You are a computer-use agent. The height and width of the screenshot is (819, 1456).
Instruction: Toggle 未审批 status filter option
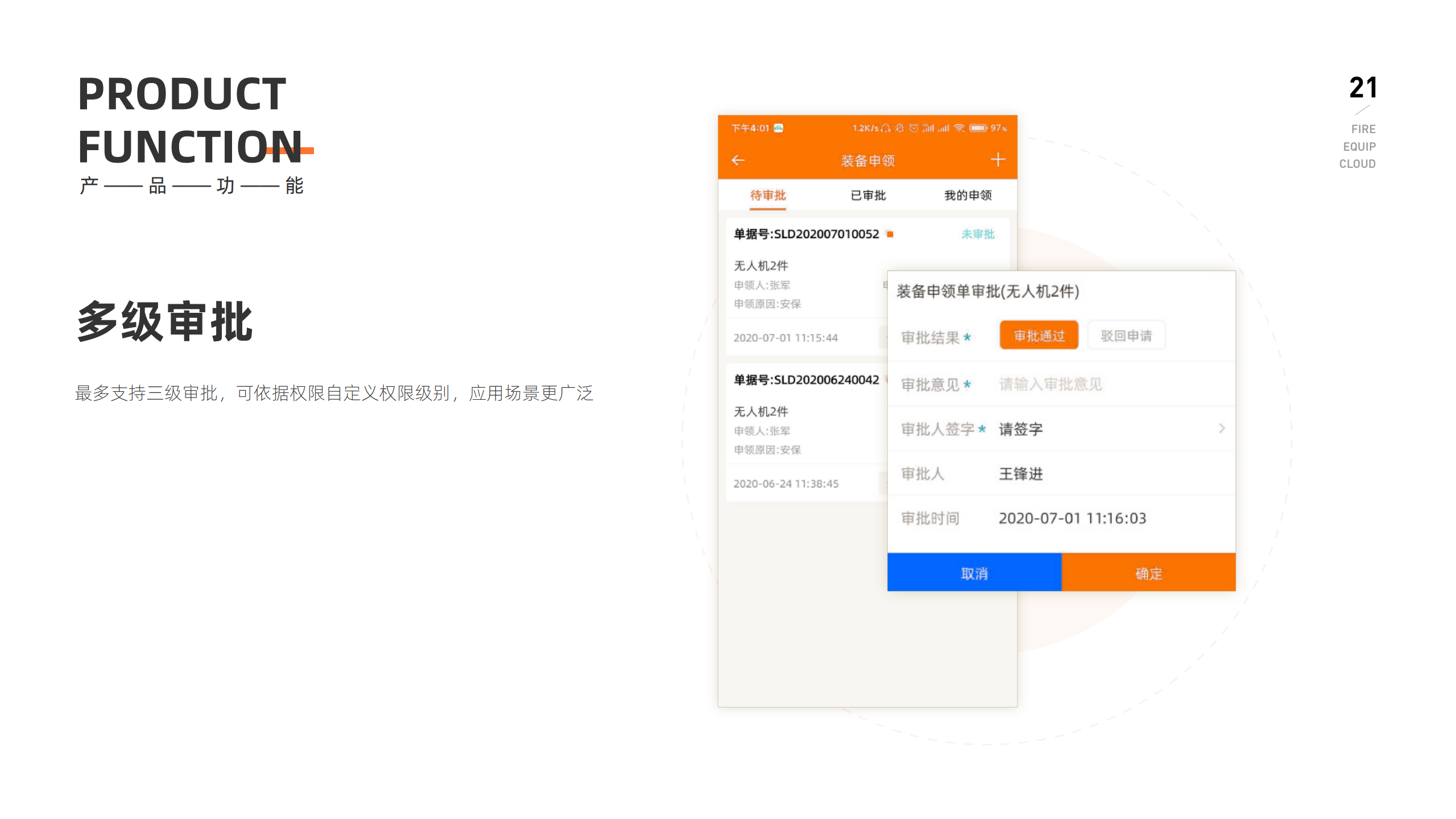(x=978, y=234)
